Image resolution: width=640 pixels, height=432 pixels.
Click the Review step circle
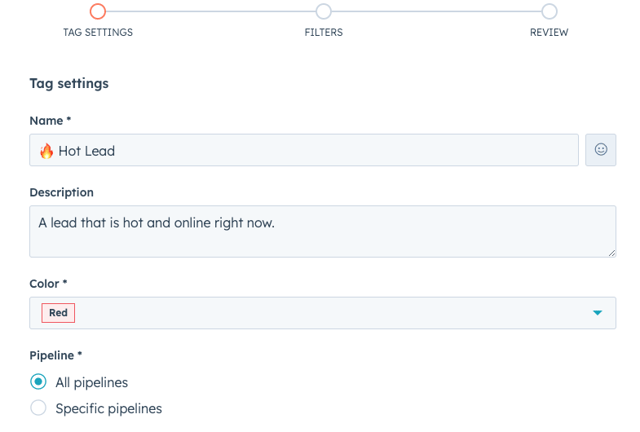[x=549, y=11]
